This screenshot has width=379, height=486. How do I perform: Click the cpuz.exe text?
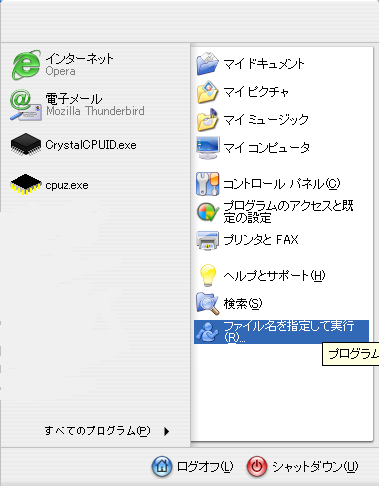(67, 185)
